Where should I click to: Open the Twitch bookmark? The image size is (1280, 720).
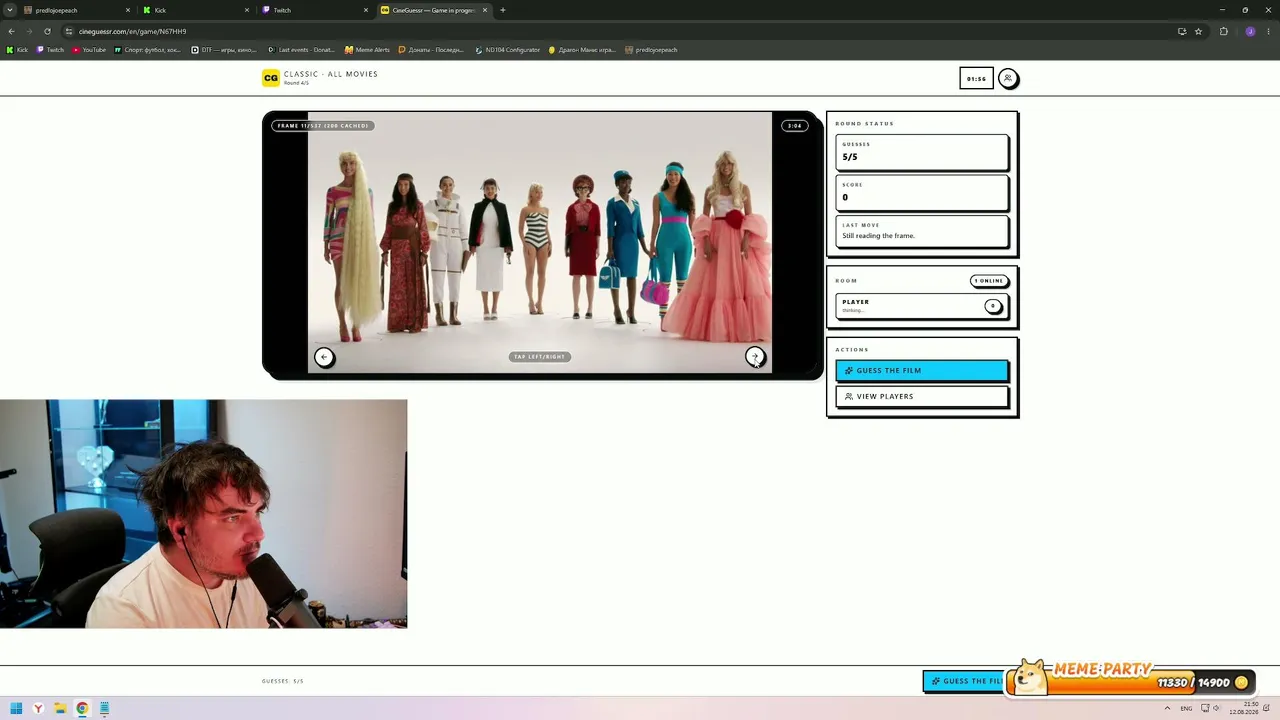tap(51, 50)
